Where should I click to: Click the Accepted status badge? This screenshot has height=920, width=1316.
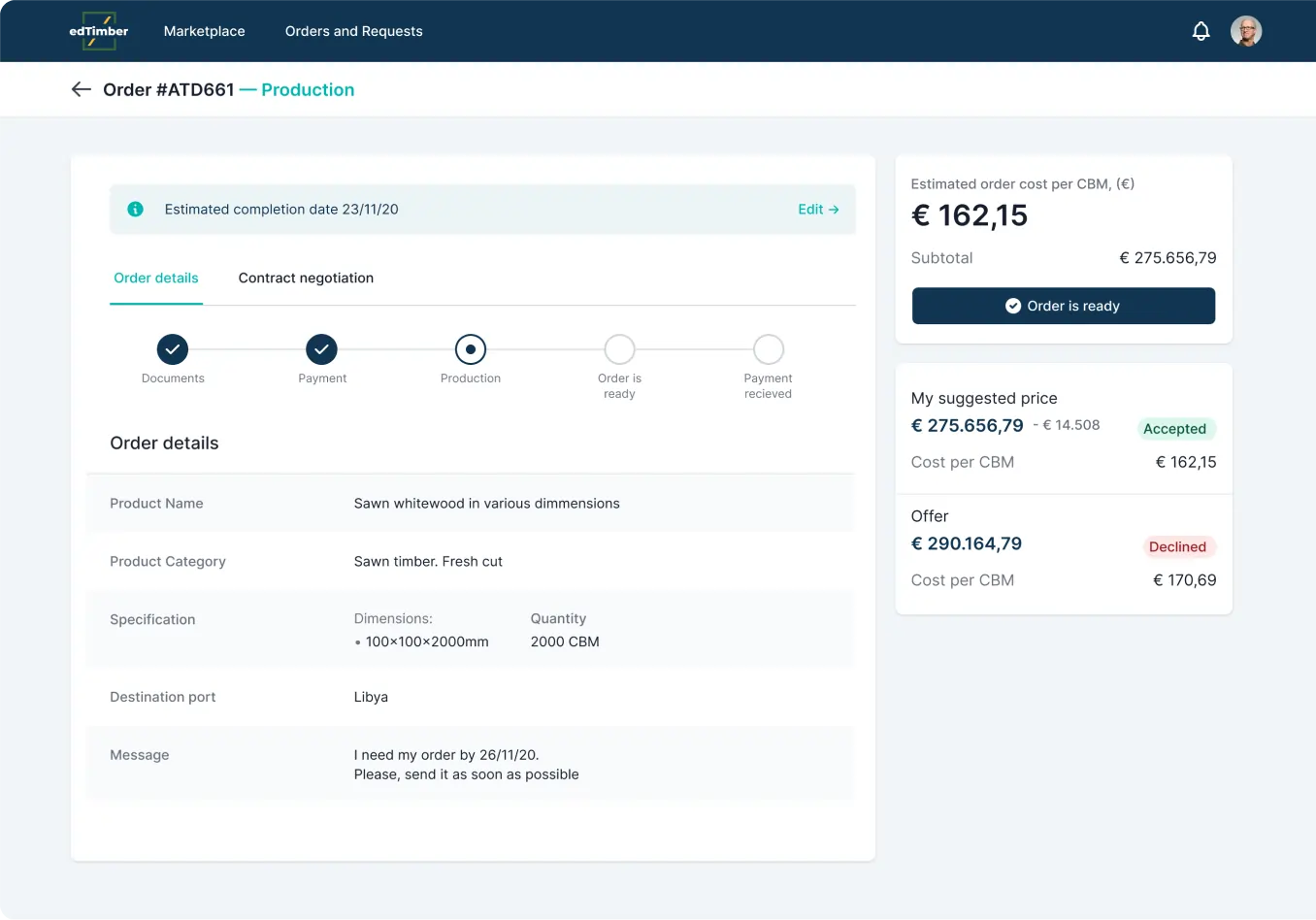(1174, 429)
